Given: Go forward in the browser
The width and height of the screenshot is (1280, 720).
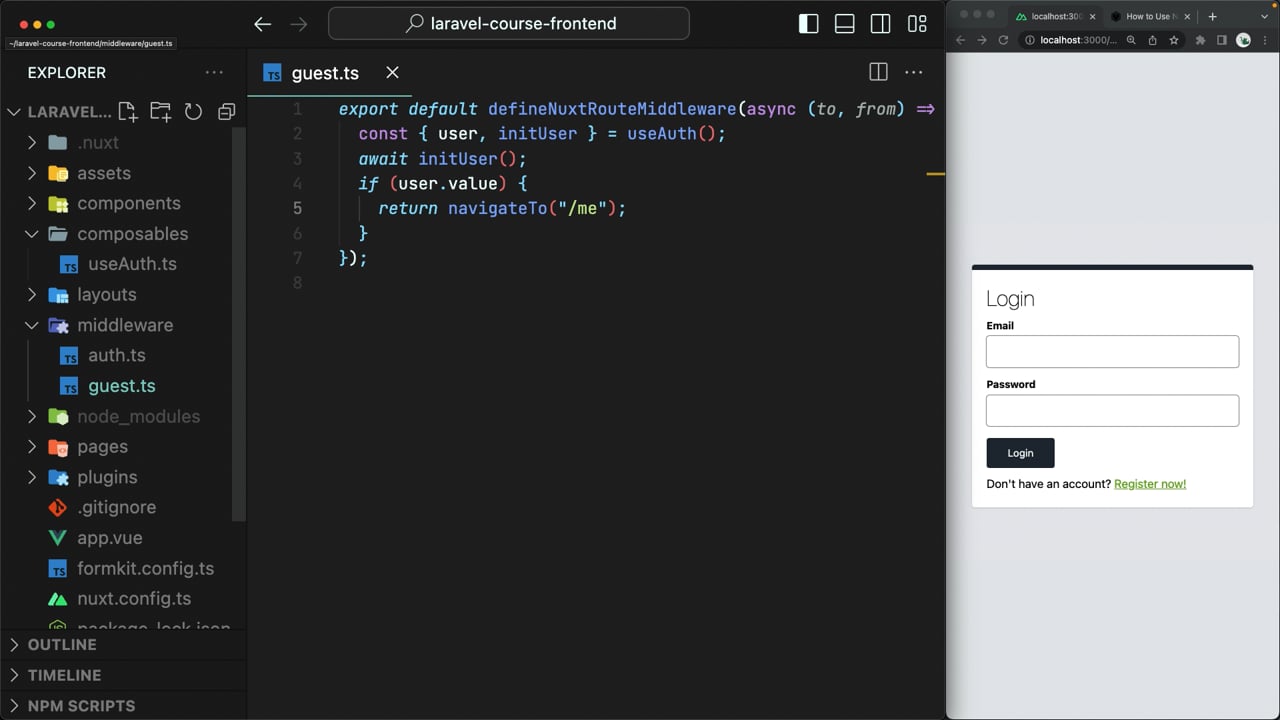Looking at the screenshot, I should click(x=982, y=40).
